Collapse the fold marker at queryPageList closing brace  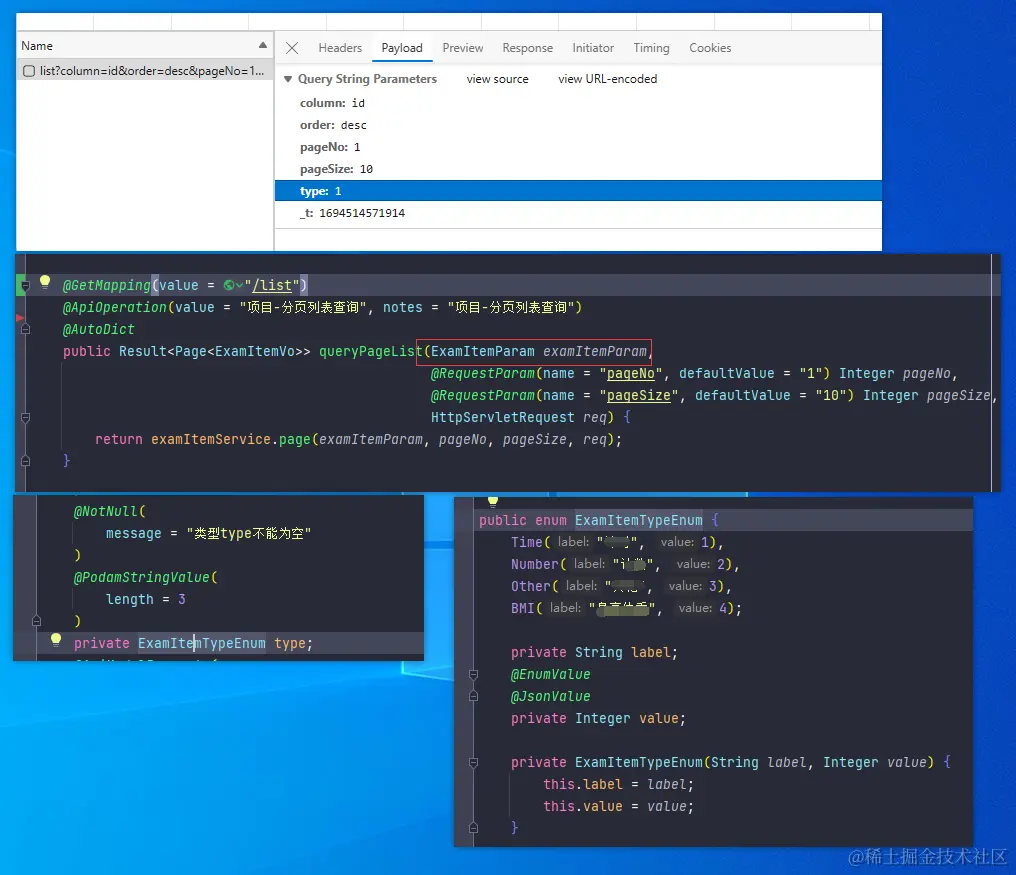coord(25,461)
